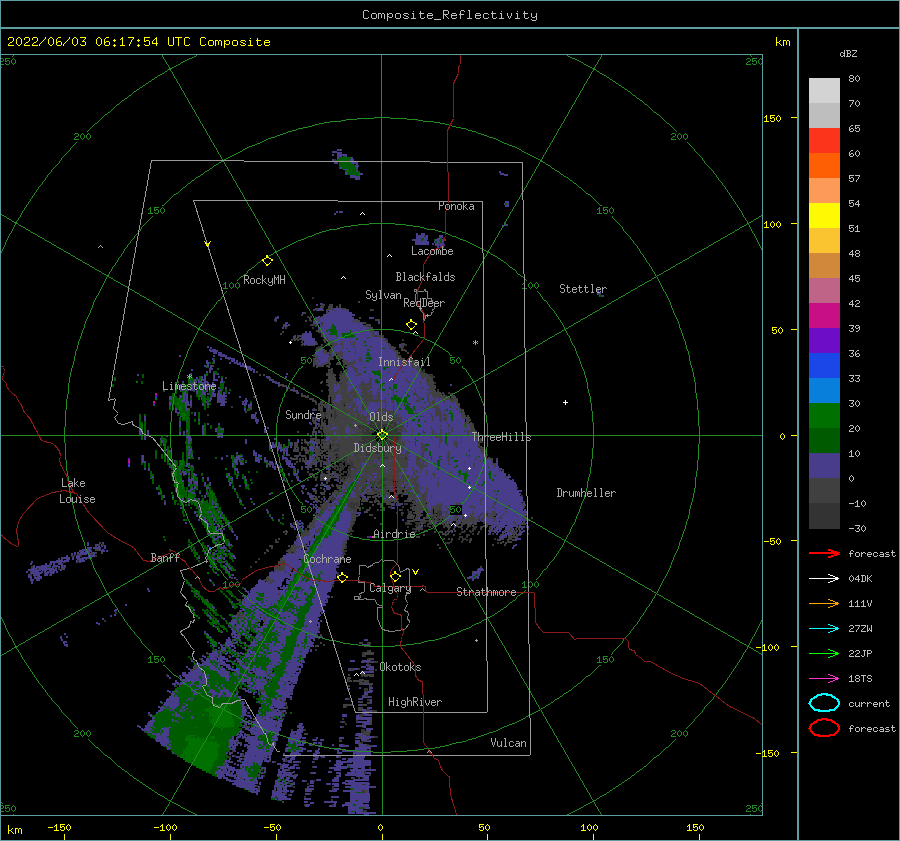The image size is (900, 841).
Task: Click the Blackfalds label
Action: pyautogui.click(x=425, y=277)
